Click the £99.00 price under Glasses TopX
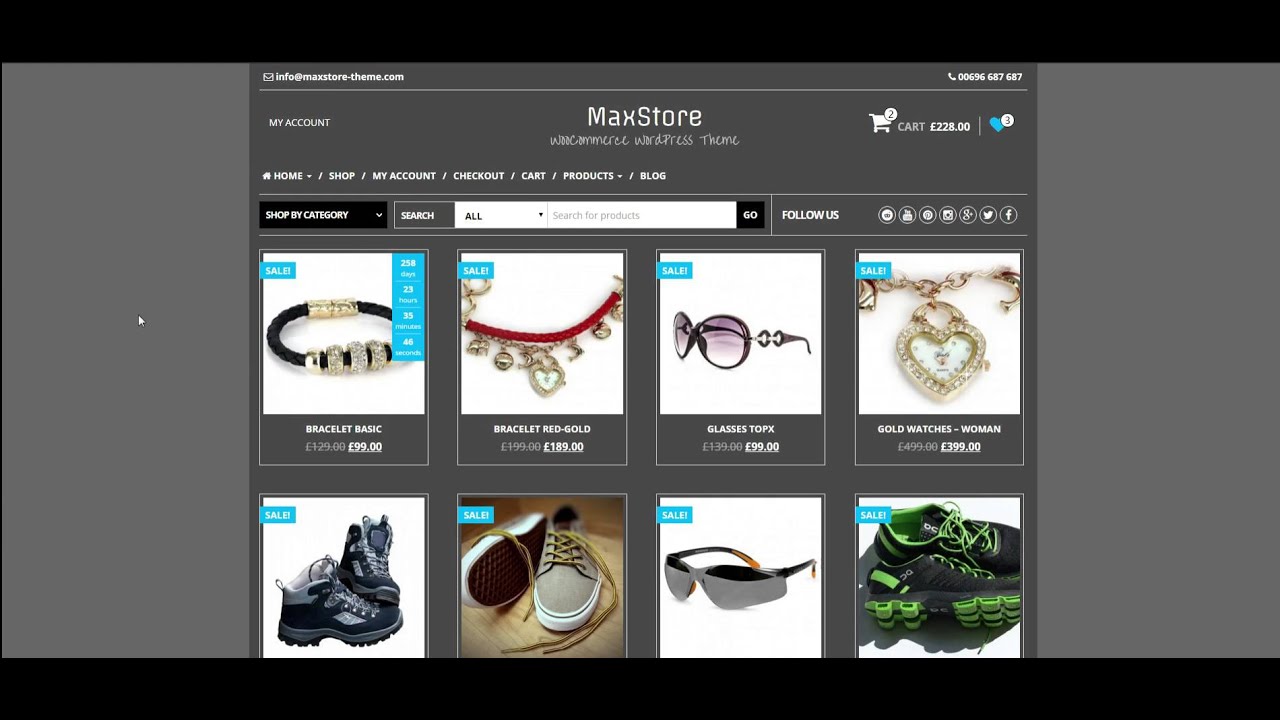This screenshot has width=1280, height=720. coord(762,447)
